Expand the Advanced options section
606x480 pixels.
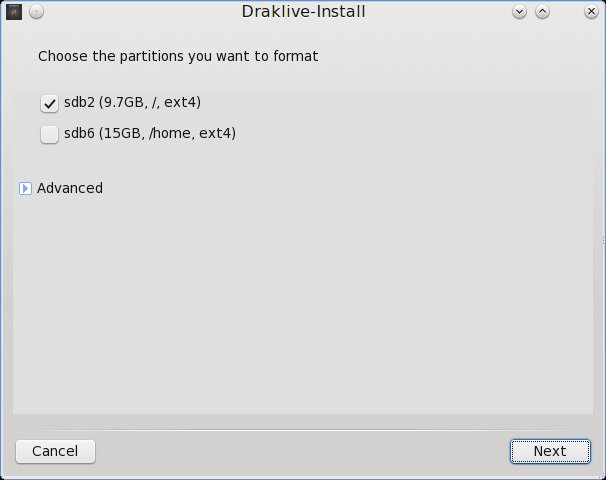[x=25, y=188]
